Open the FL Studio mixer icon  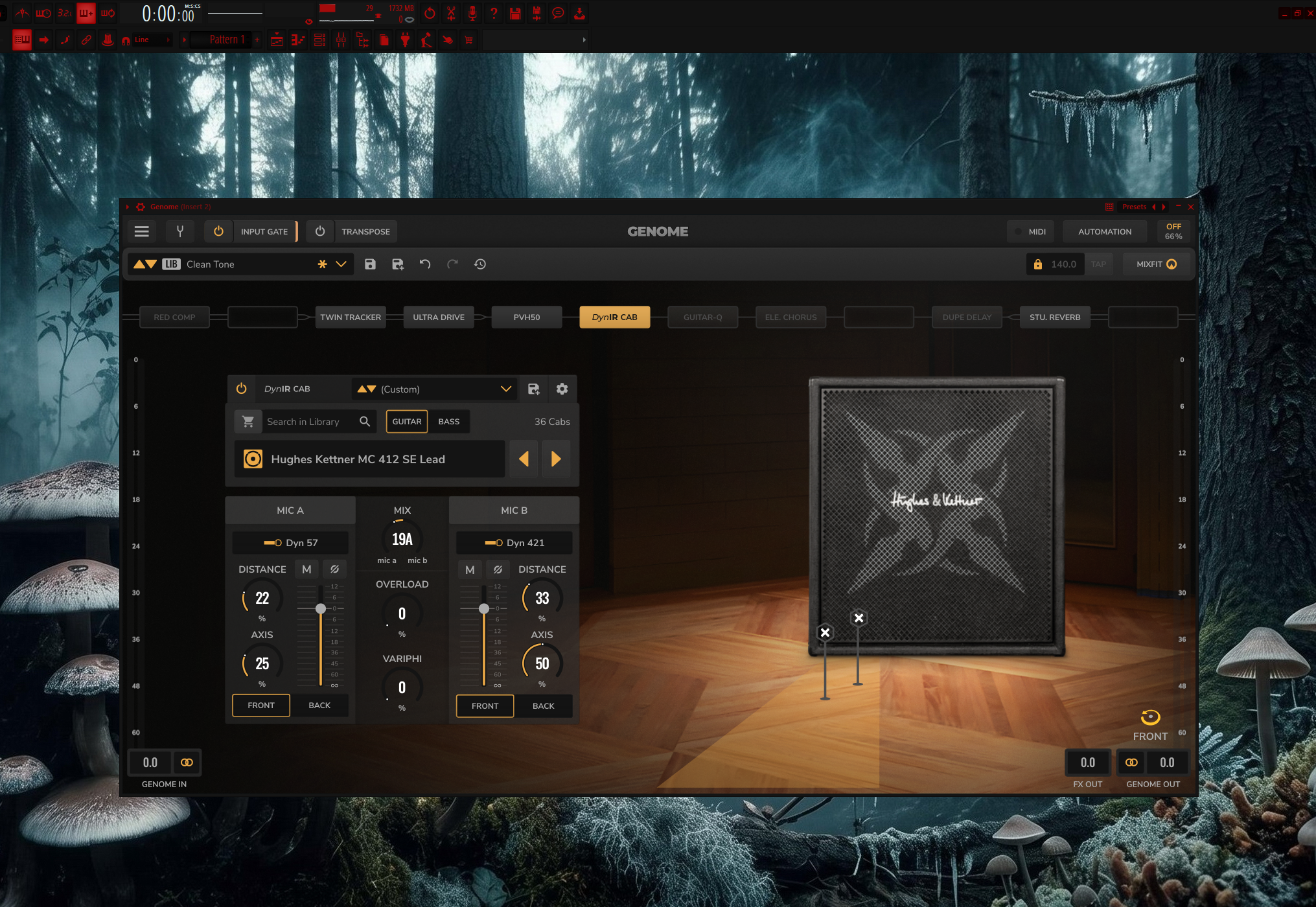click(x=341, y=40)
